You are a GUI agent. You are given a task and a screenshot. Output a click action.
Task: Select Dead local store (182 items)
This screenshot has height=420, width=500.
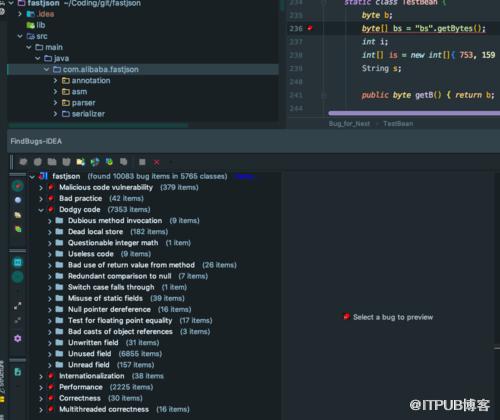[x=118, y=232]
